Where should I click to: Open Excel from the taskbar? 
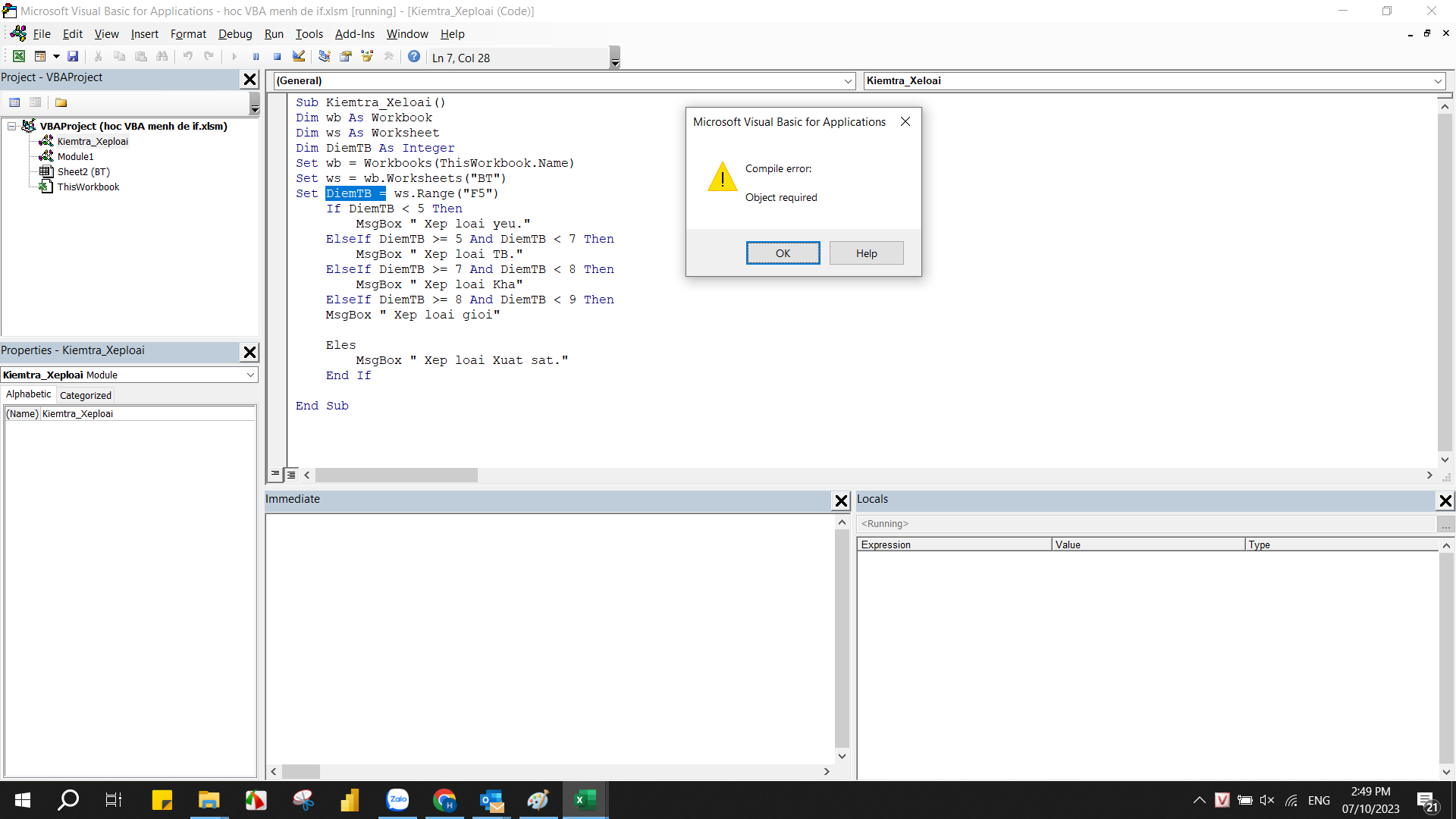pos(585,799)
